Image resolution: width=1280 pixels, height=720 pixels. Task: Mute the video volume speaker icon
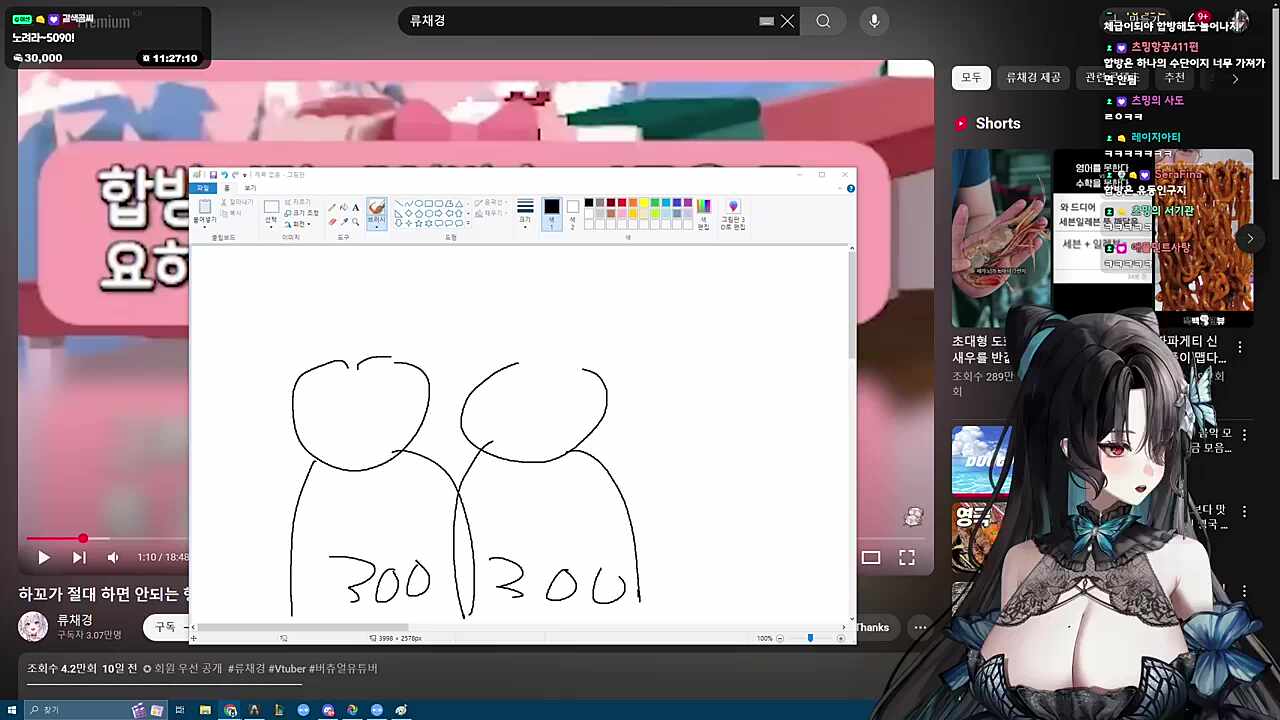click(x=113, y=558)
